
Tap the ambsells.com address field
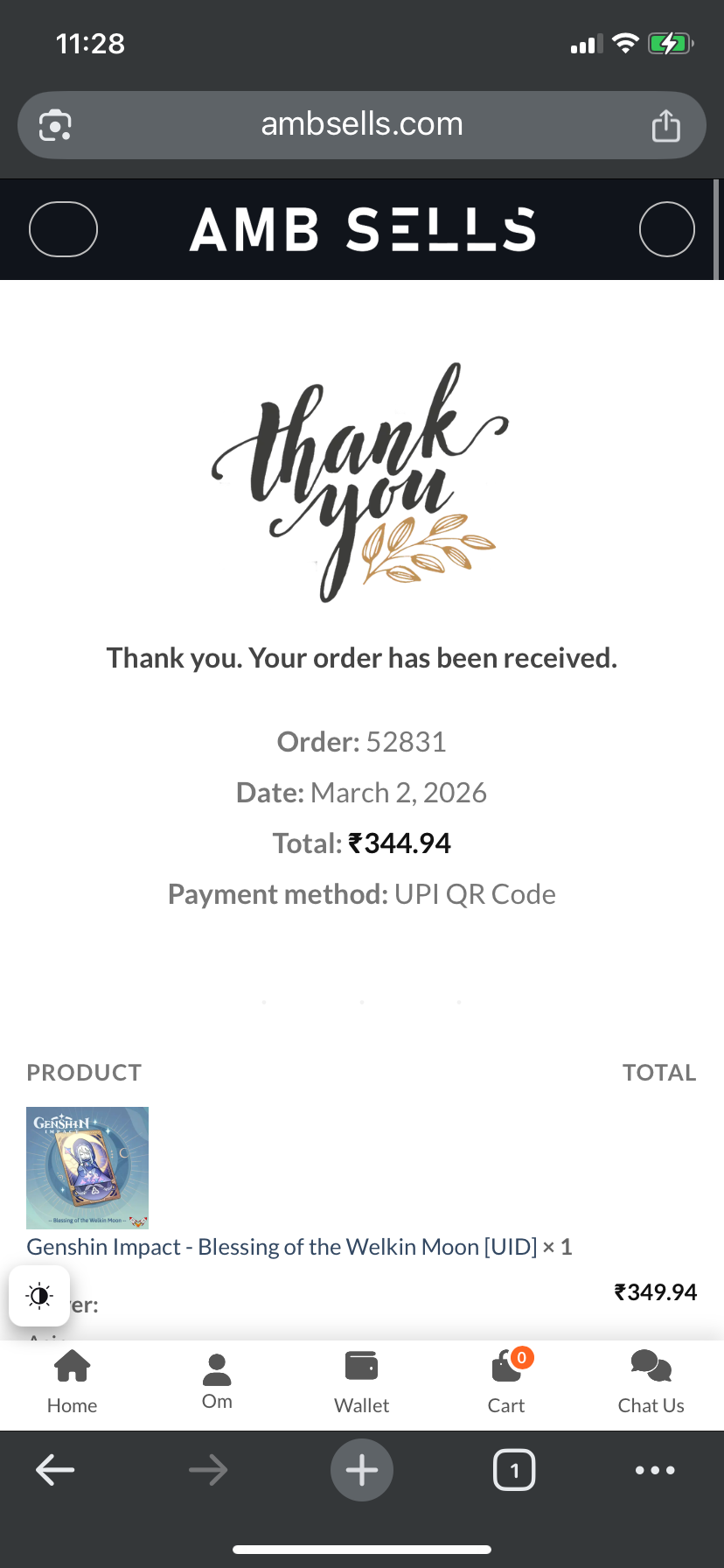pos(362,125)
